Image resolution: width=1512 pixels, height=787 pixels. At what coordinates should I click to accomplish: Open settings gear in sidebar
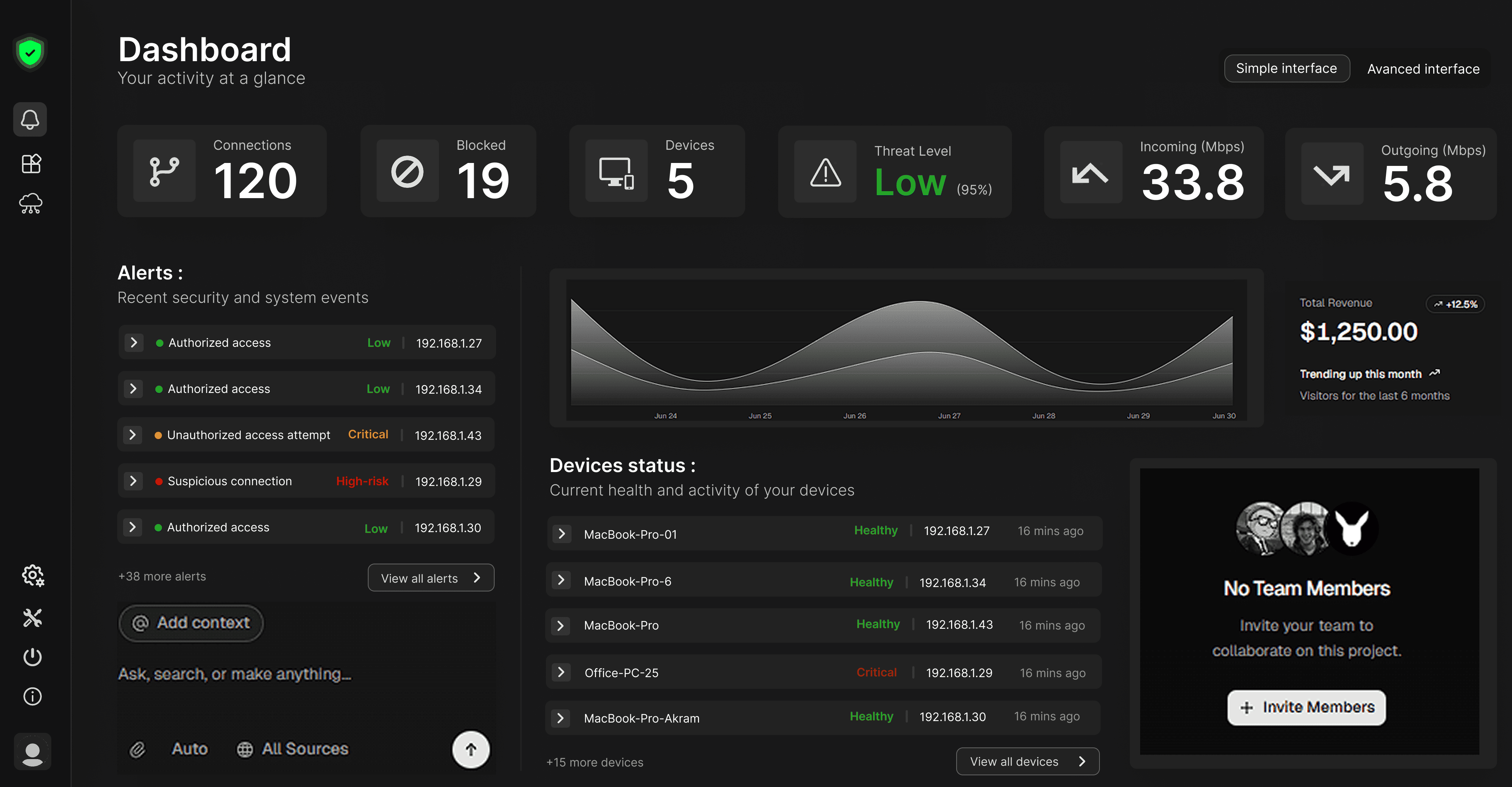point(33,576)
